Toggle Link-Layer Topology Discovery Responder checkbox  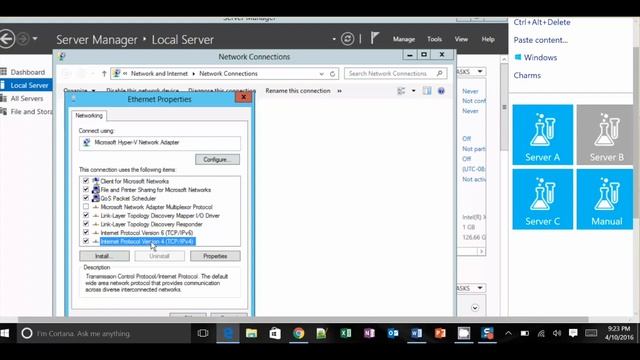(86, 224)
